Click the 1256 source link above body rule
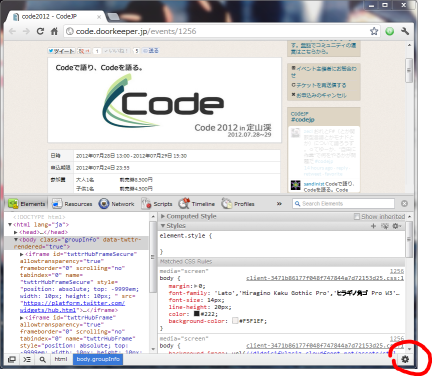This screenshot has height=376, width=432. [397, 271]
